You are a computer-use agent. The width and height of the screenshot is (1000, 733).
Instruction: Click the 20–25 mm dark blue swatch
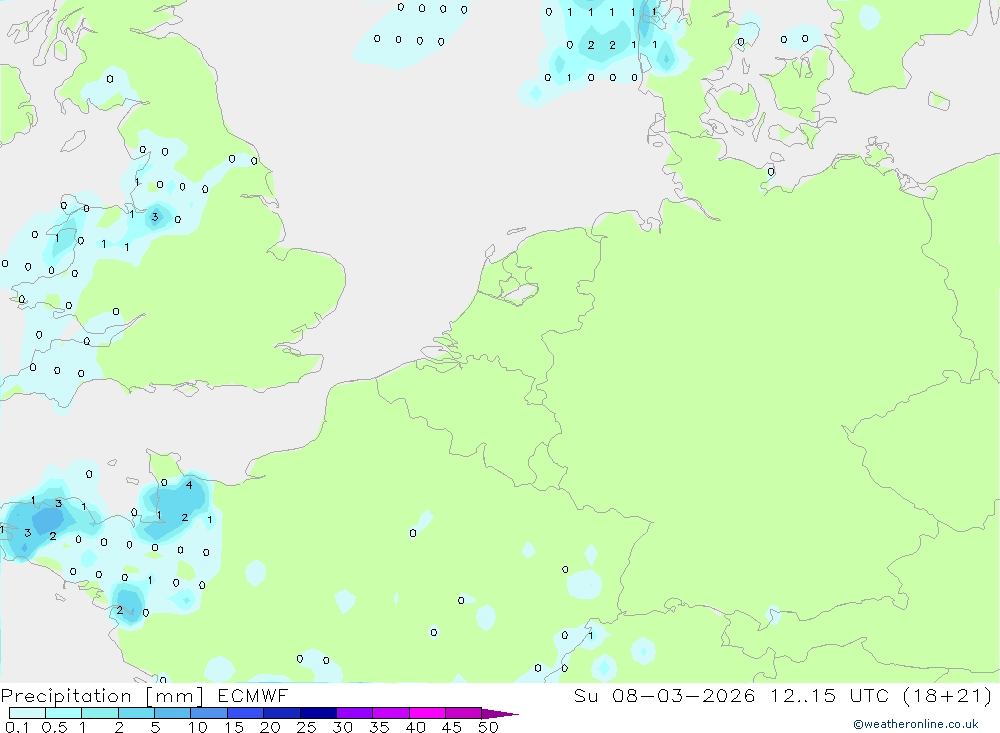pos(282,713)
